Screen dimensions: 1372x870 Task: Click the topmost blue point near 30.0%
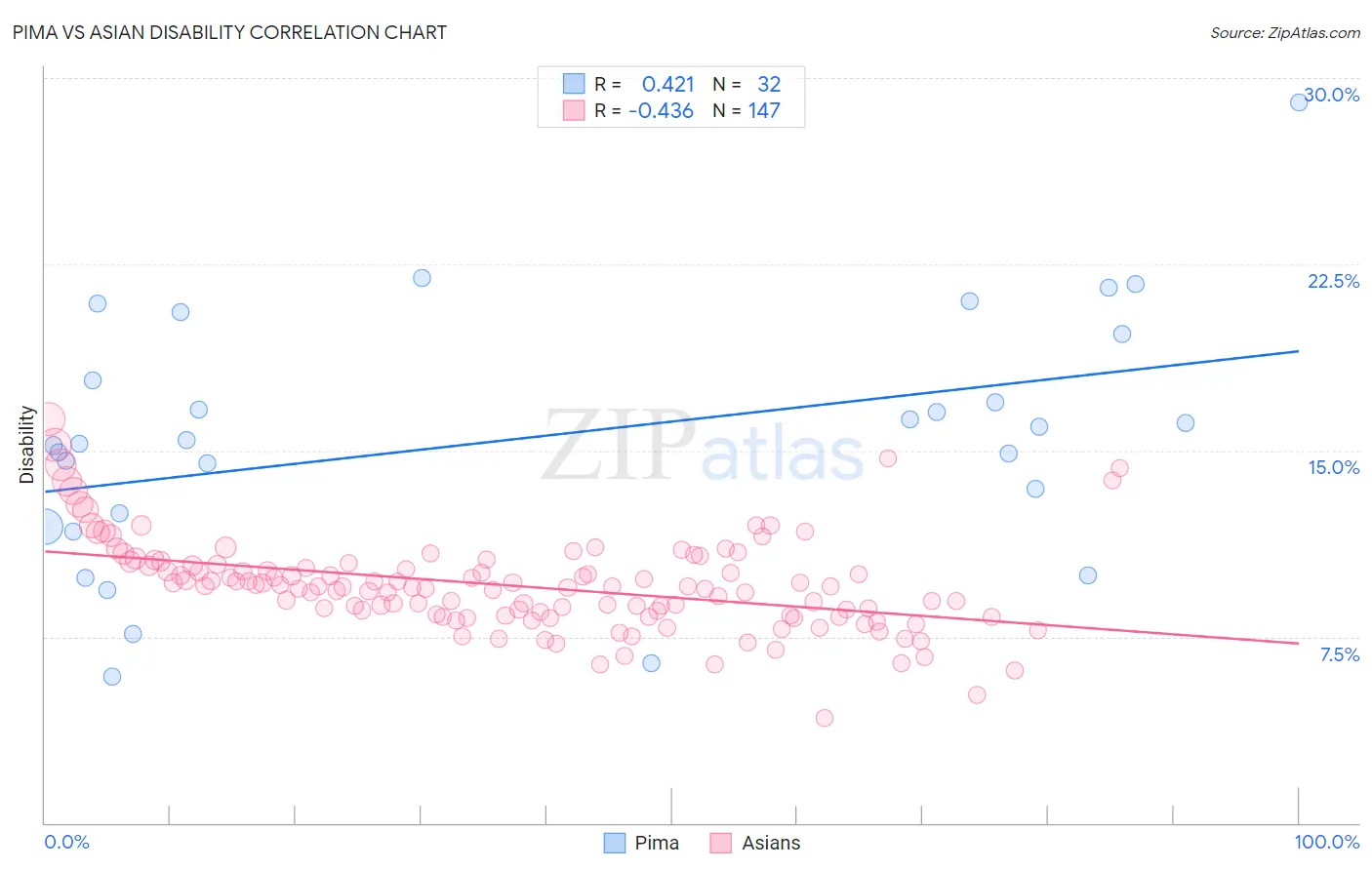click(1299, 101)
